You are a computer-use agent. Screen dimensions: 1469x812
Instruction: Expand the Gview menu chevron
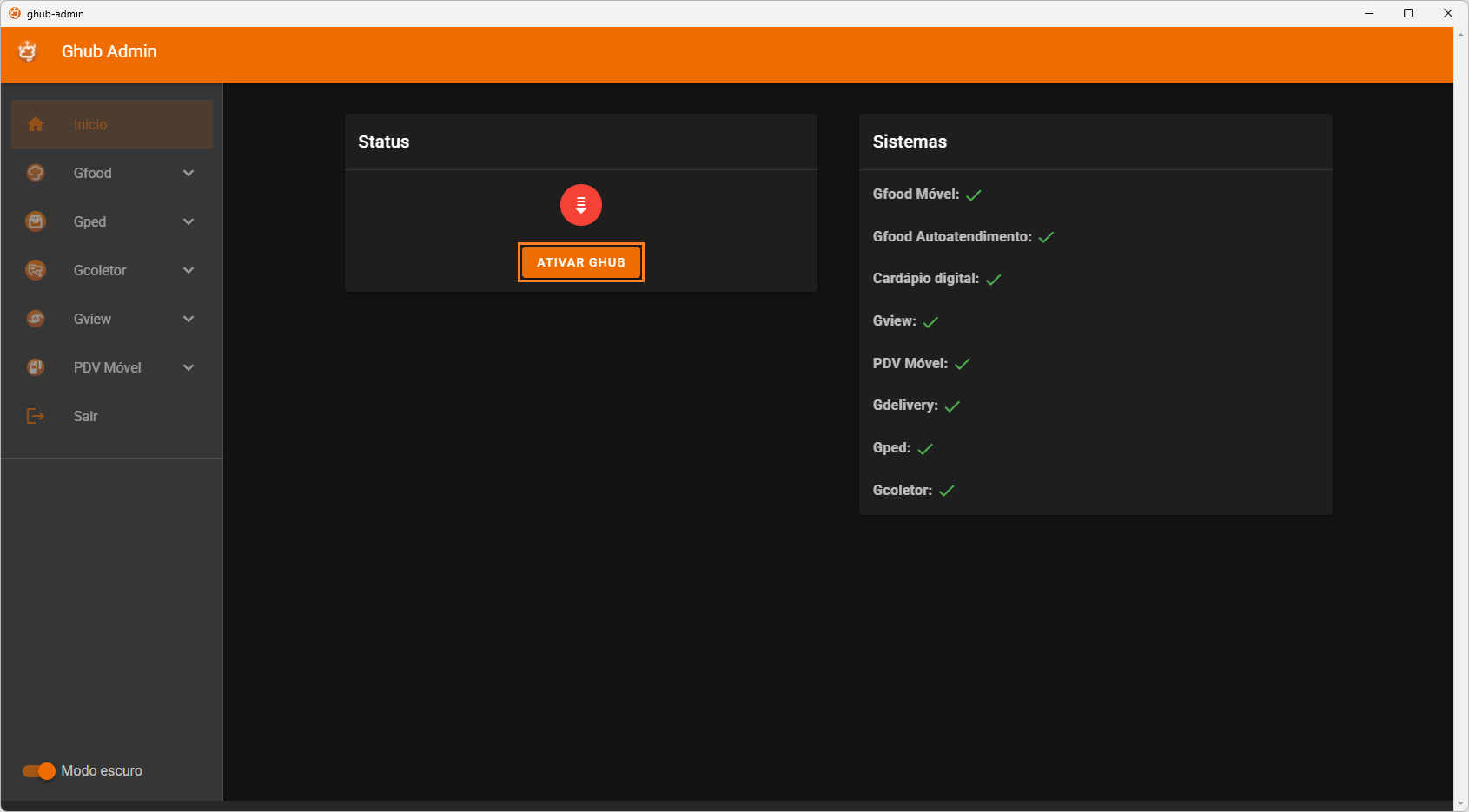coord(189,319)
